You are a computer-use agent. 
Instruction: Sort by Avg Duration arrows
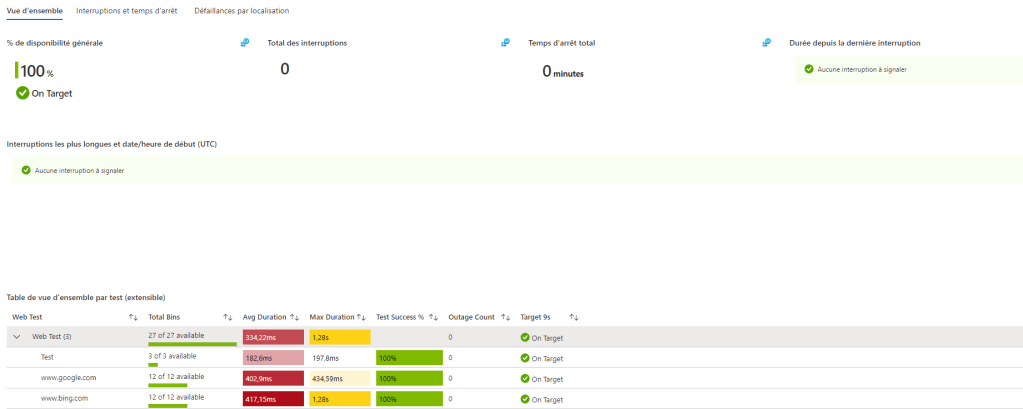click(x=294, y=317)
